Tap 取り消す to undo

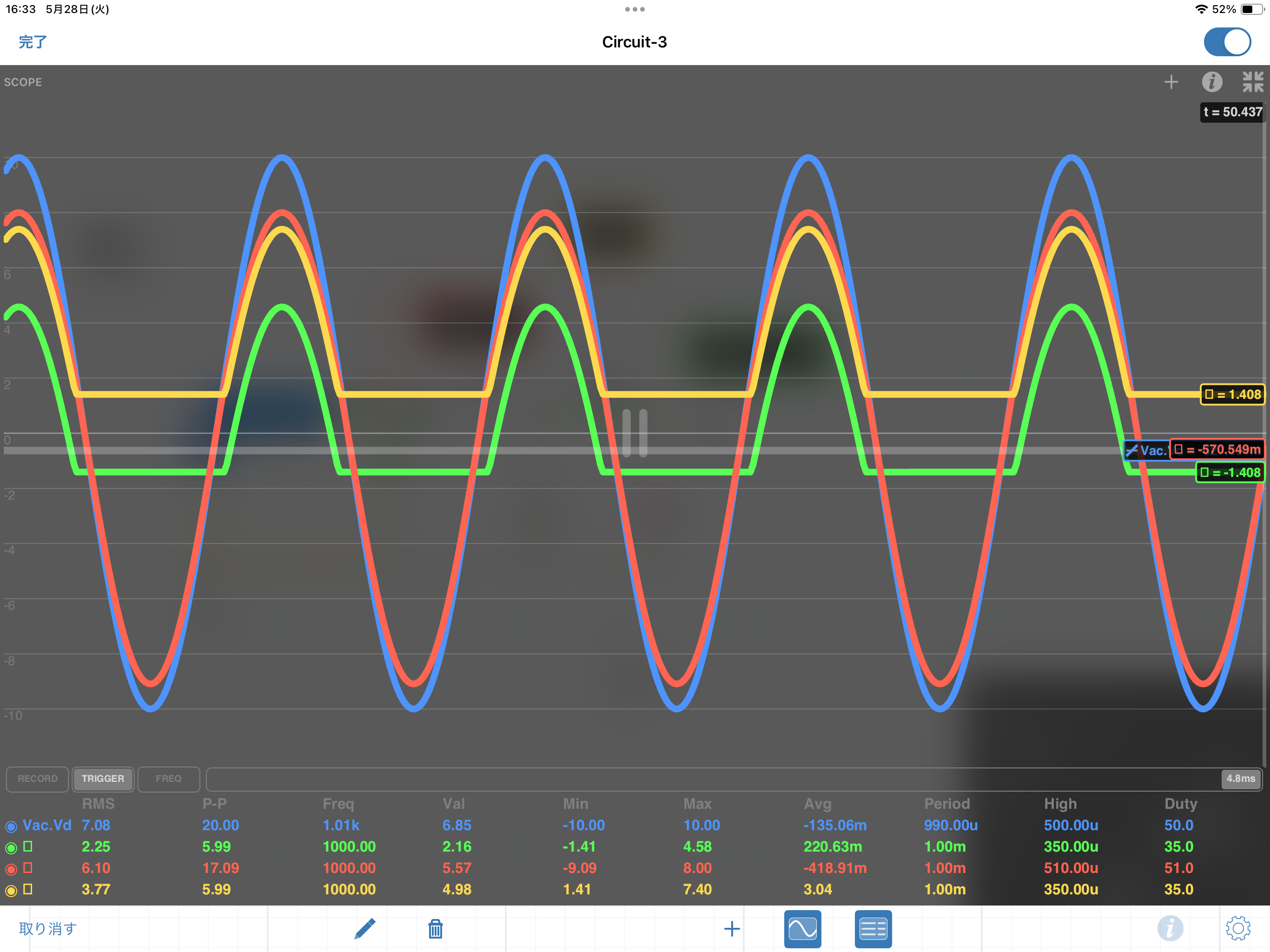[x=46, y=928]
